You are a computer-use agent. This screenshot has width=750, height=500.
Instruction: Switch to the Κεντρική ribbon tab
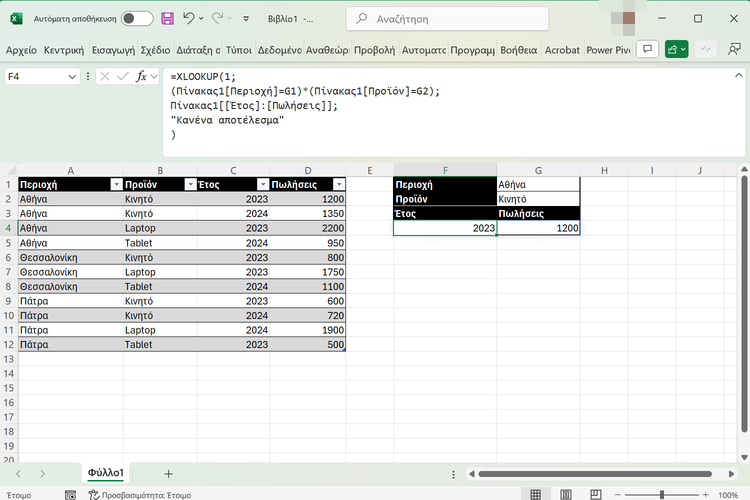[x=64, y=50]
